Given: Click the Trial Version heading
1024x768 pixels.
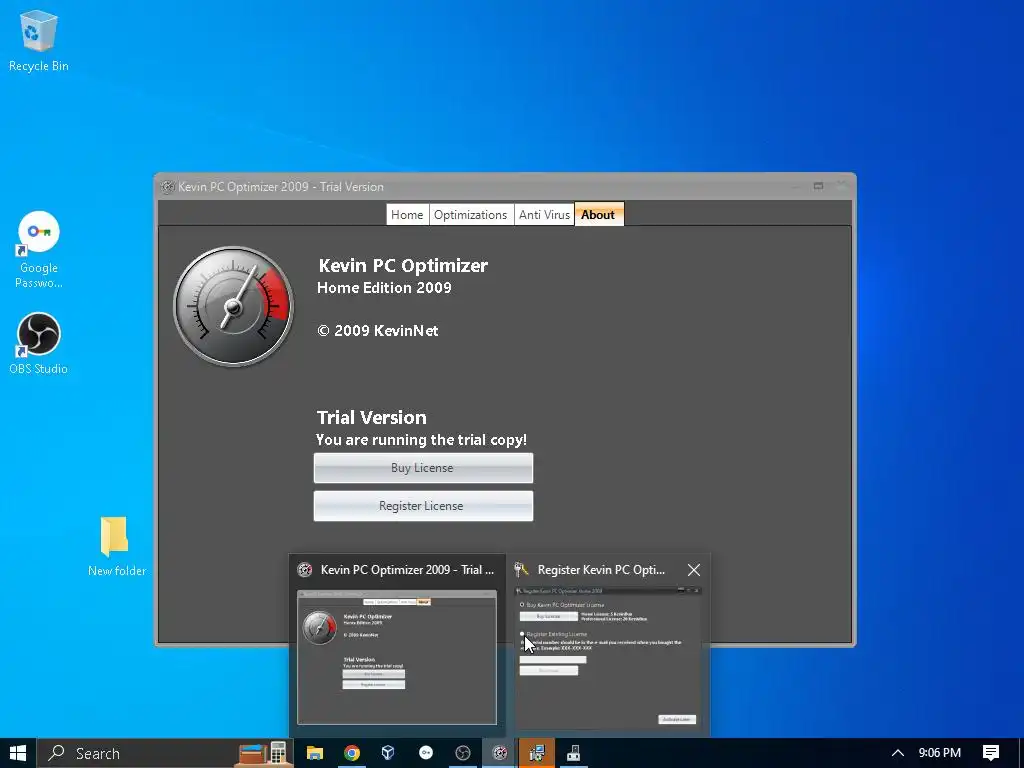Looking at the screenshot, I should click(x=372, y=418).
